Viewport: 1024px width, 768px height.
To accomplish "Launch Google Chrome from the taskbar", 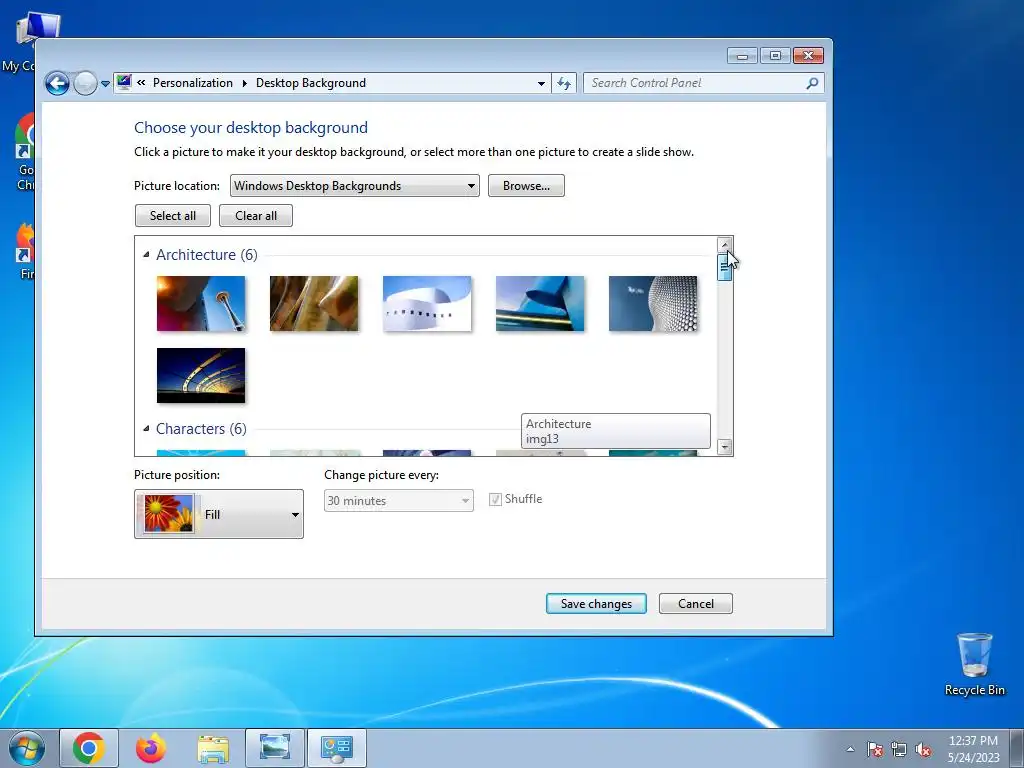I will point(89,748).
